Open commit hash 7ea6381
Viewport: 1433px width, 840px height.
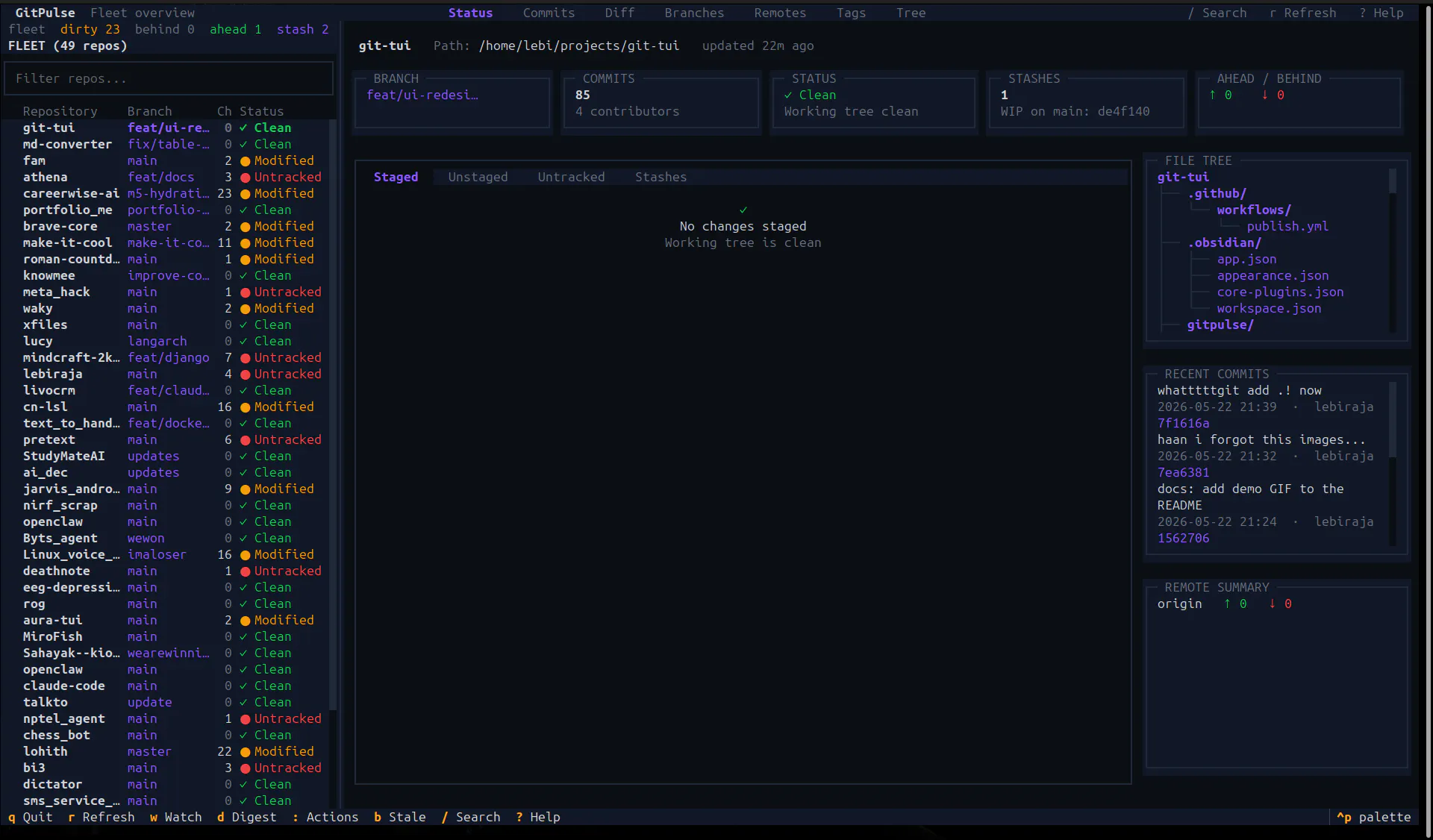(1183, 472)
